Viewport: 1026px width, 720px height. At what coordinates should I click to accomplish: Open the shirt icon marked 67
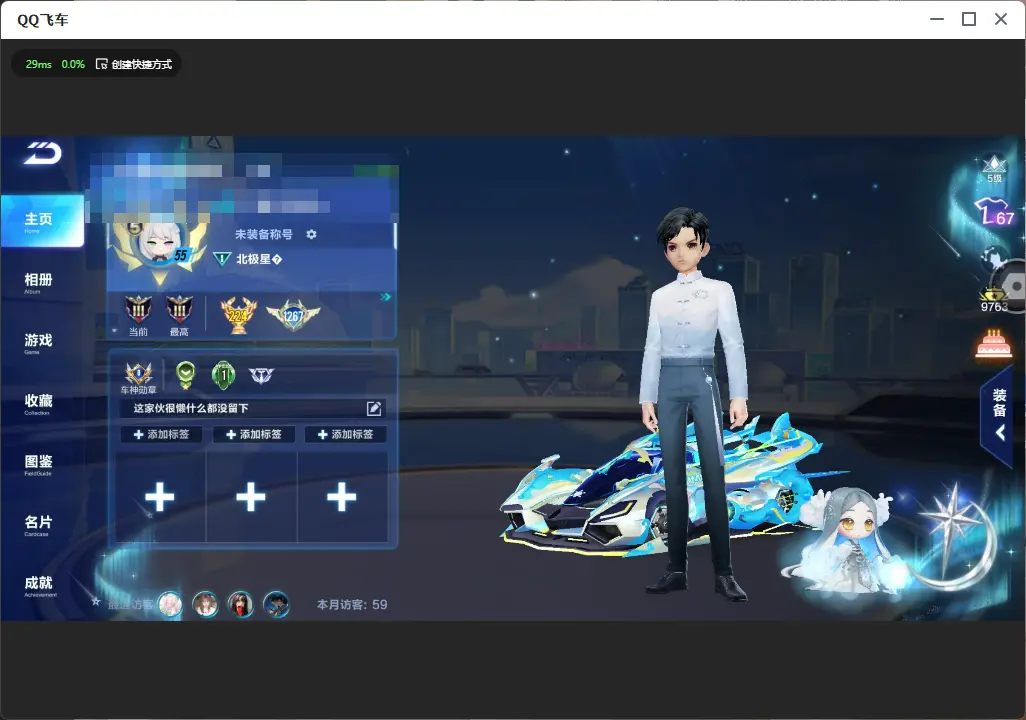(995, 212)
